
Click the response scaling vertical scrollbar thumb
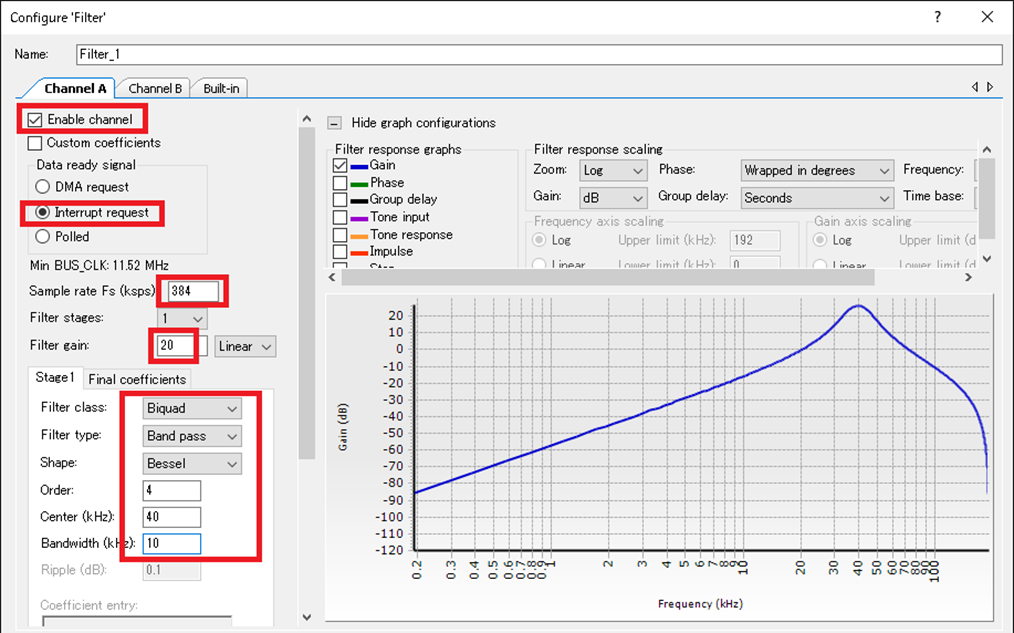point(987,199)
